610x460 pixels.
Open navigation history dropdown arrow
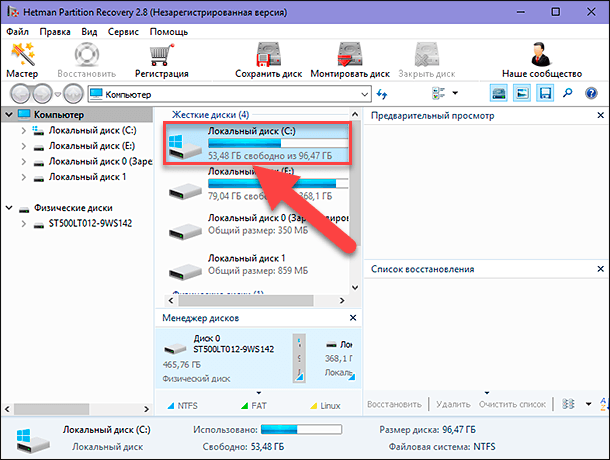pos(58,94)
